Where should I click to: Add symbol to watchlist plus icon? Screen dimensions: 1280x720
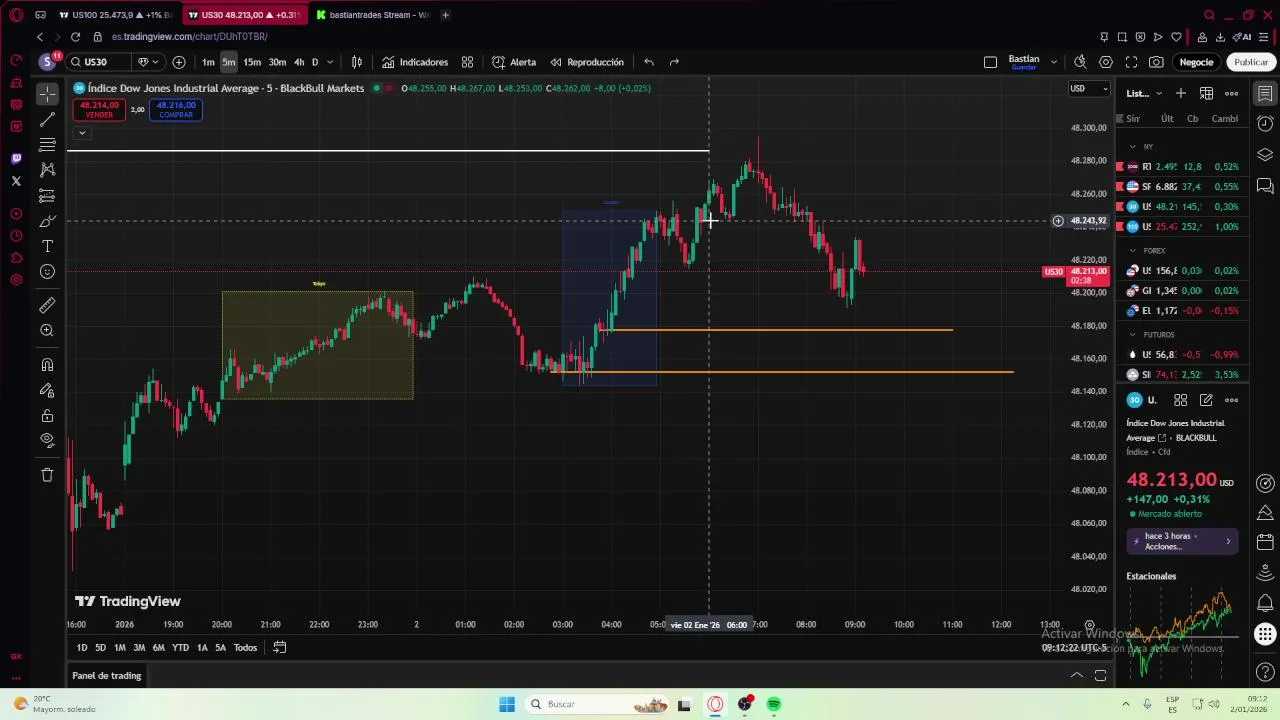pyautogui.click(x=1180, y=93)
